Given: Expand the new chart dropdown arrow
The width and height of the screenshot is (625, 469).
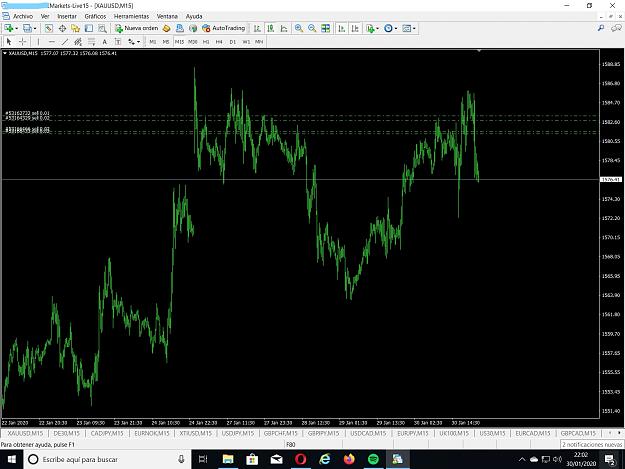Looking at the screenshot, I should [x=16, y=28].
